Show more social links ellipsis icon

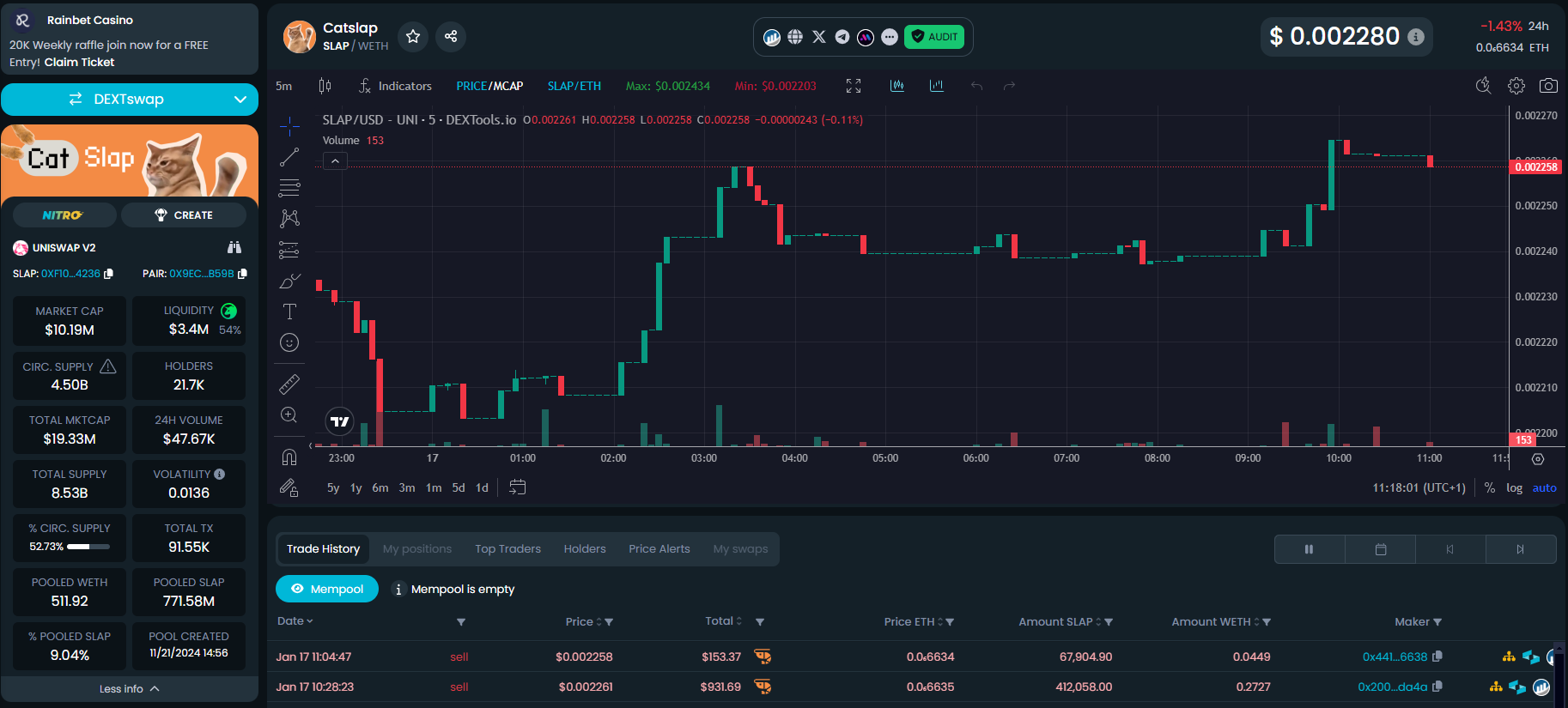coord(890,37)
